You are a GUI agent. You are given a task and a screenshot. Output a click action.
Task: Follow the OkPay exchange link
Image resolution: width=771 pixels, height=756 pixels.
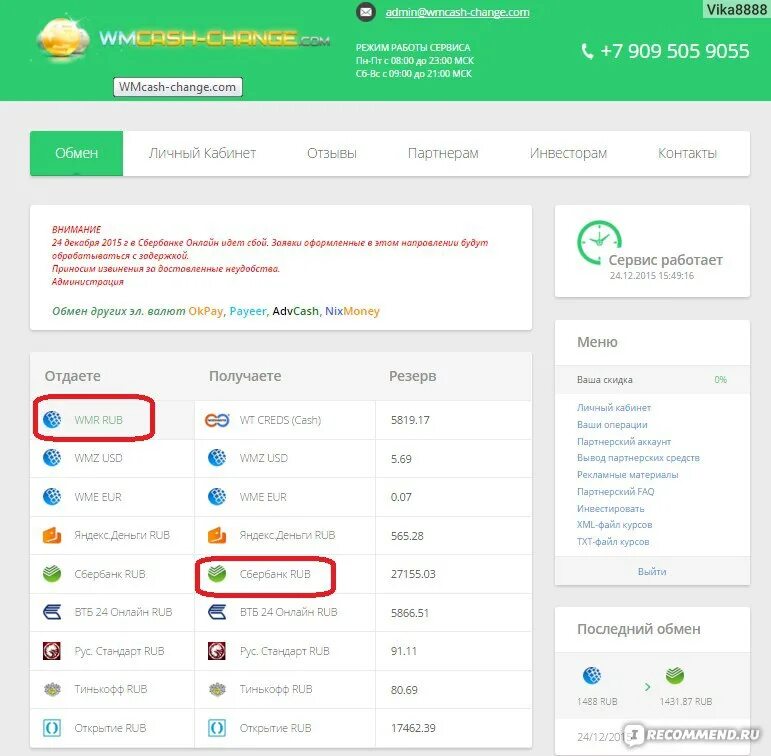(206, 311)
